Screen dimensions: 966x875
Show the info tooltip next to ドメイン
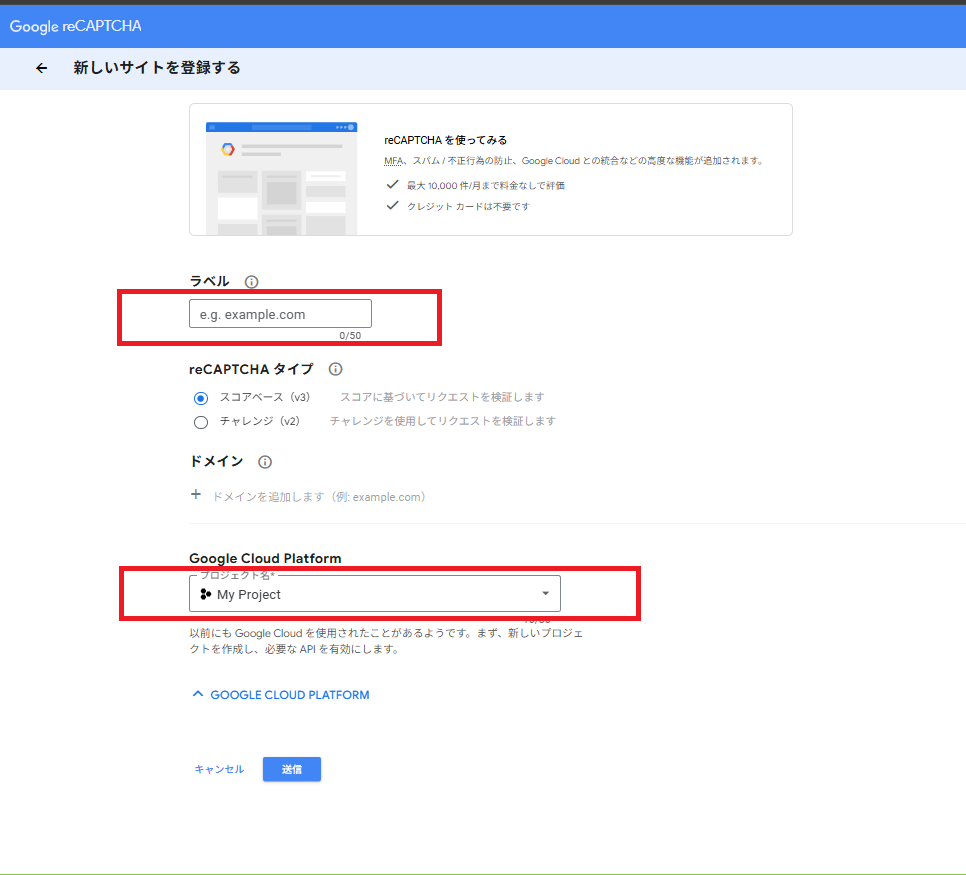pos(265,462)
